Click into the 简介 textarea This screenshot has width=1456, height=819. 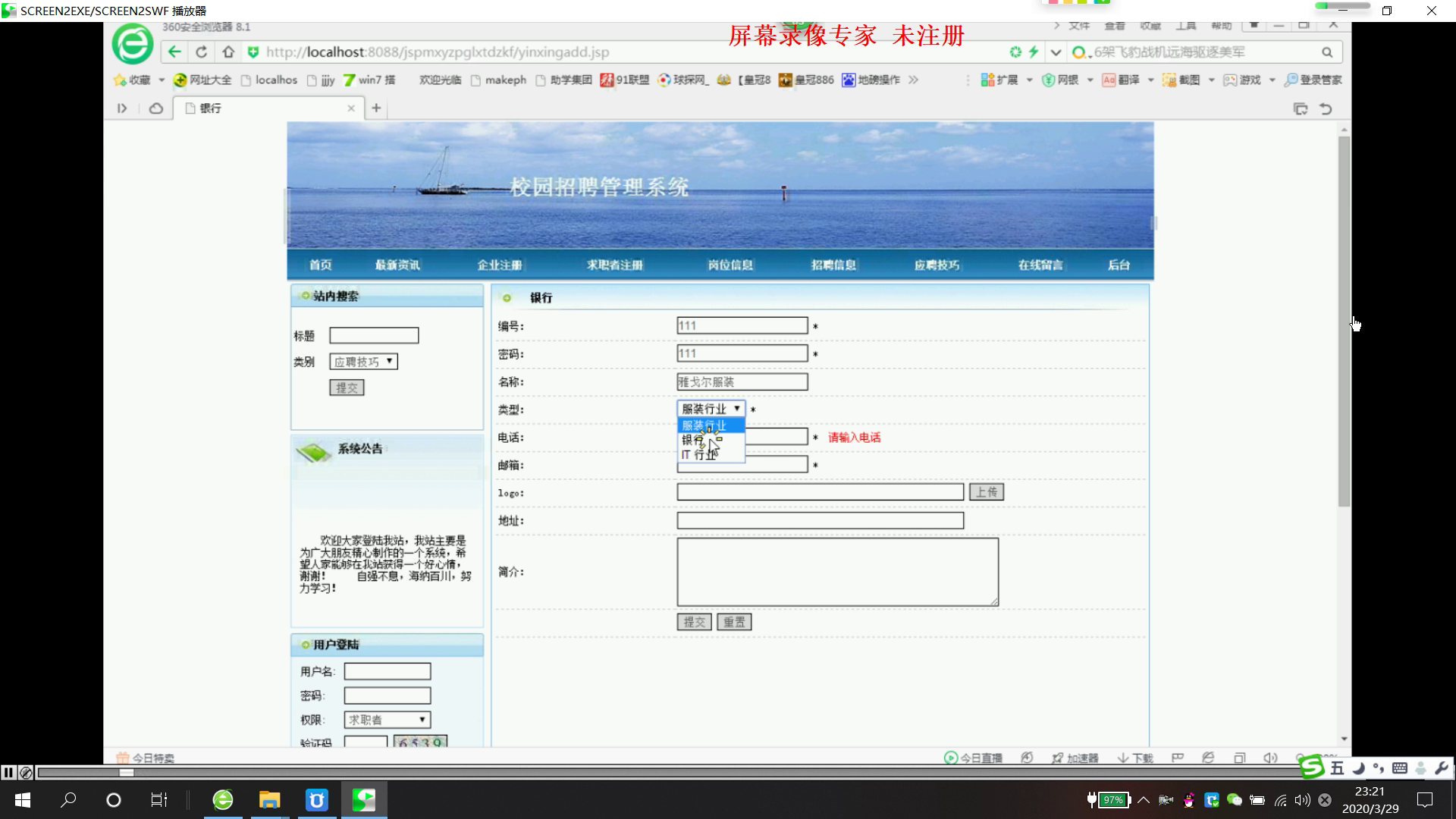(838, 572)
